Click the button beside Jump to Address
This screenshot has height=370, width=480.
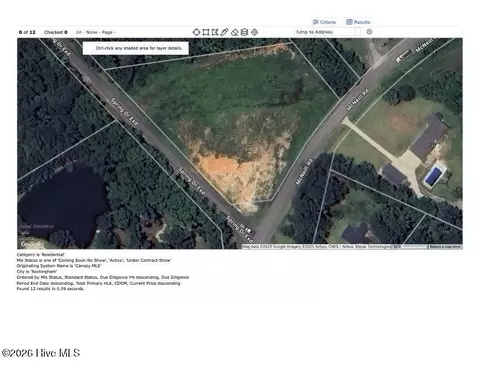(x=357, y=32)
